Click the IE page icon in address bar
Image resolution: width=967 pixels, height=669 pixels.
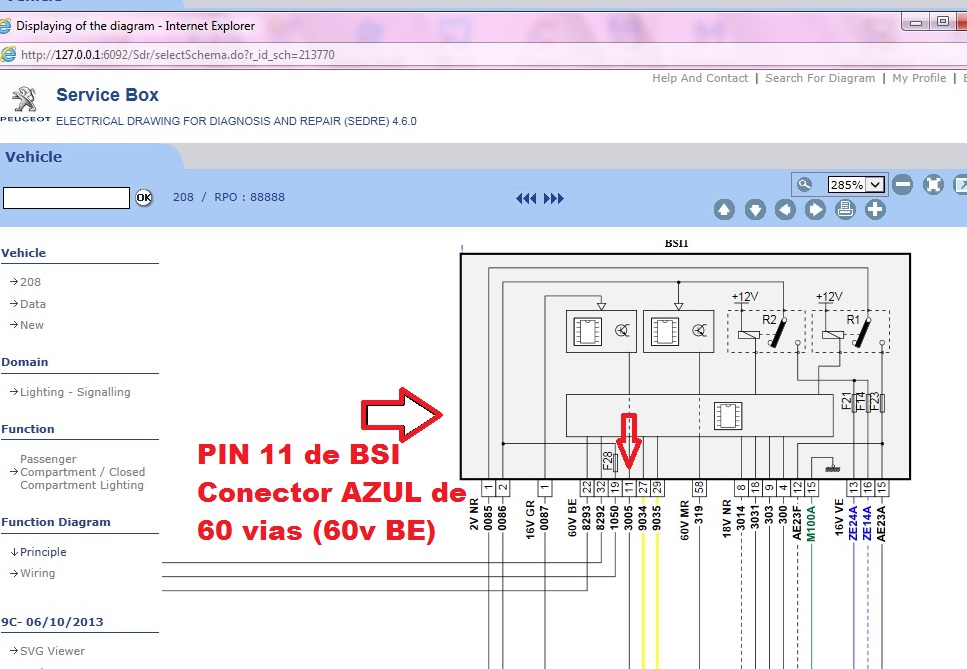[x=7, y=54]
